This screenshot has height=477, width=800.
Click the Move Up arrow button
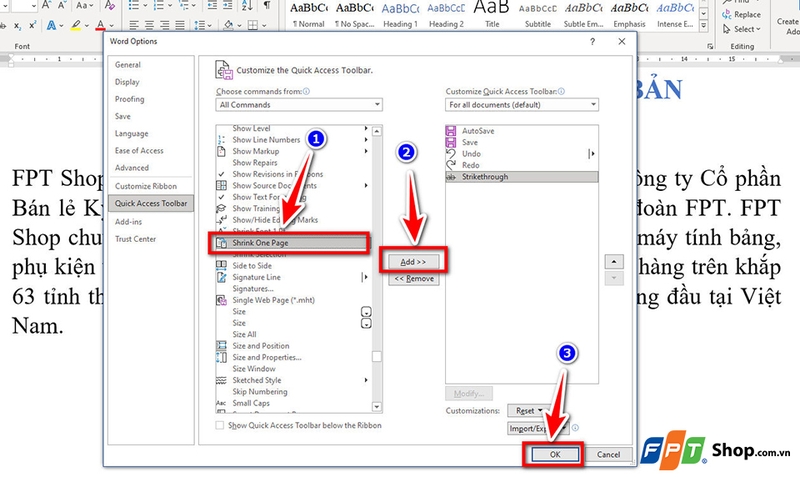614,262
